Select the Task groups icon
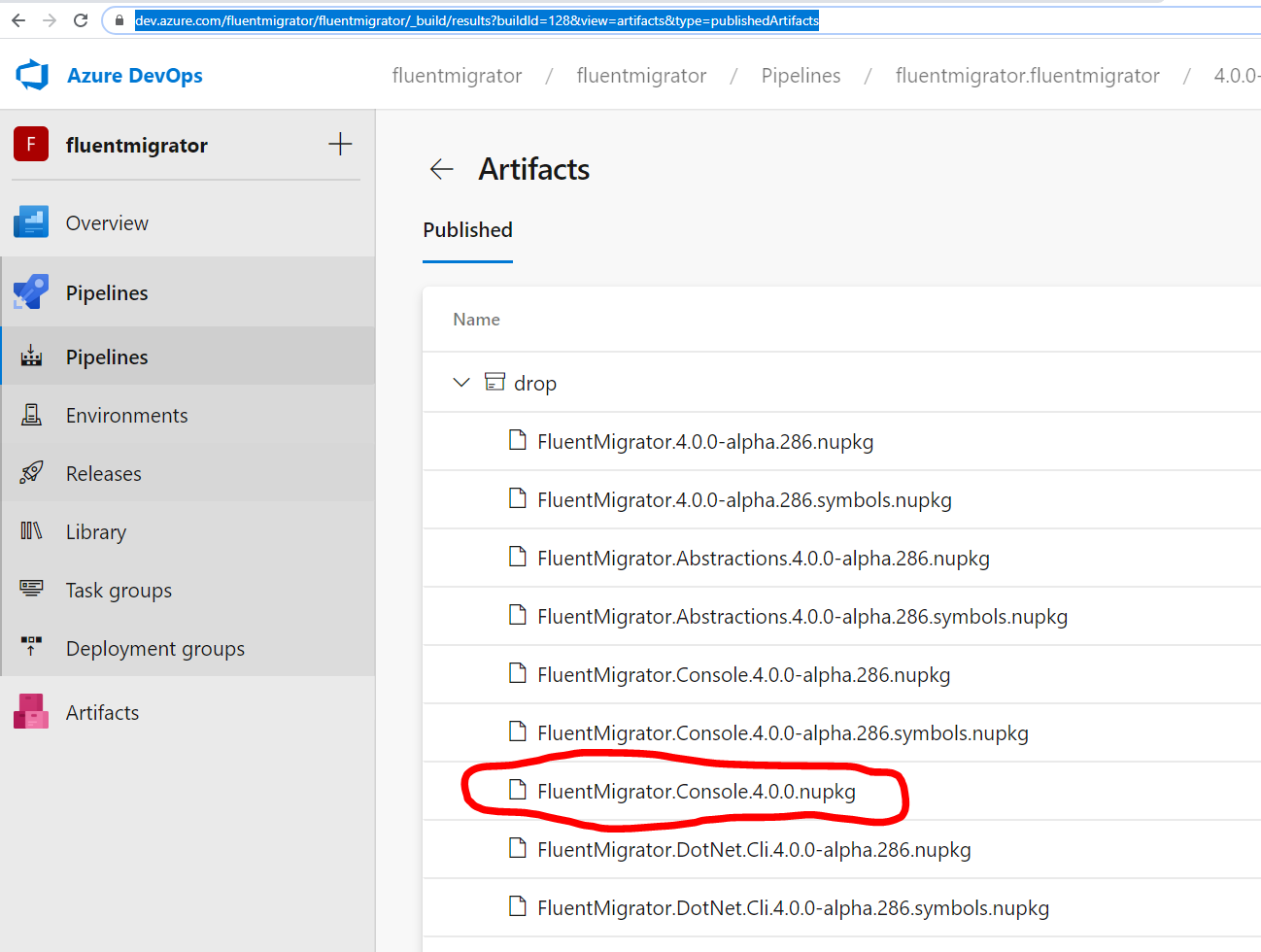The image size is (1261, 952). [32, 590]
